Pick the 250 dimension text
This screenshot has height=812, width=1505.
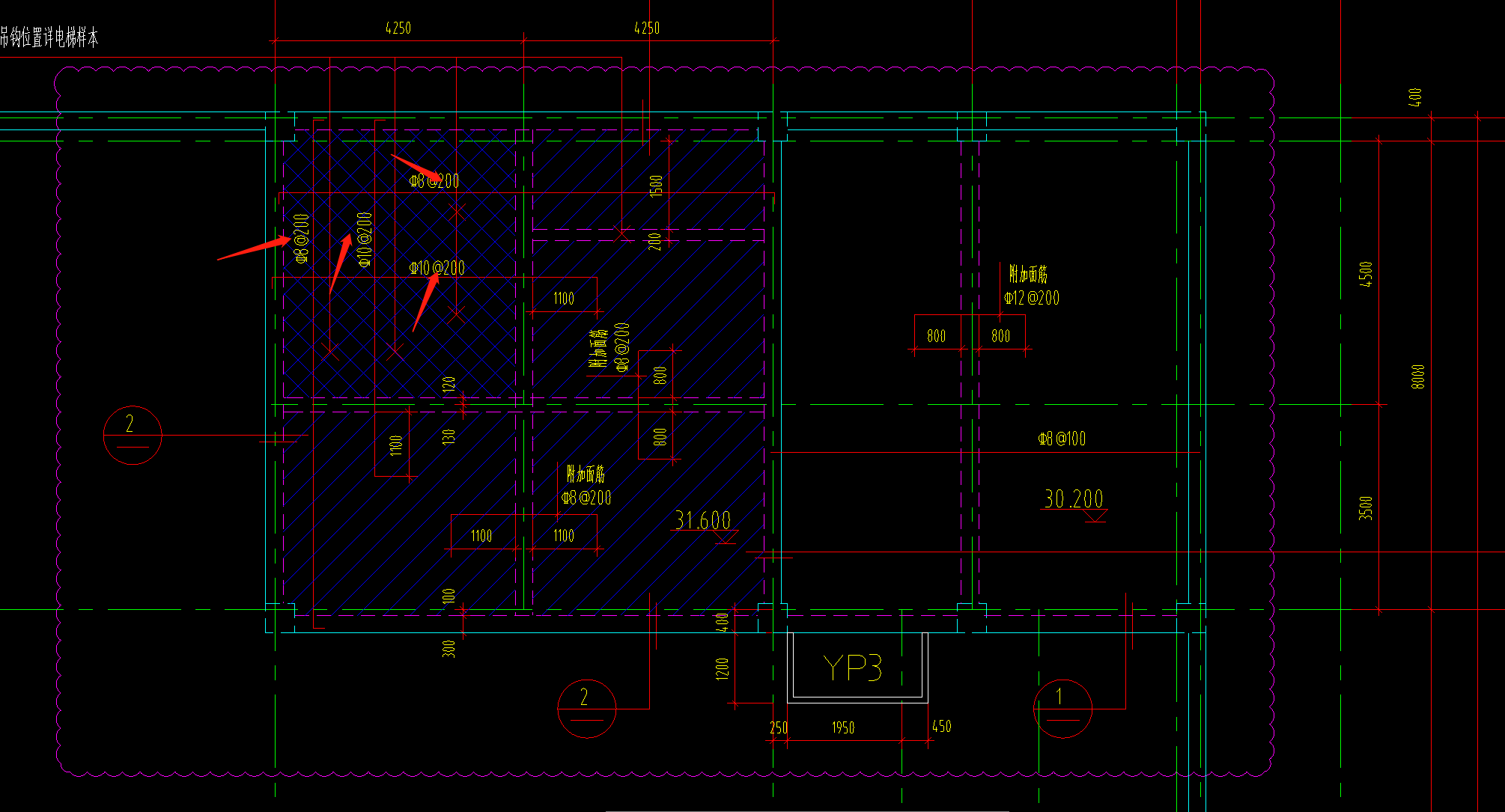pos(779,727)
